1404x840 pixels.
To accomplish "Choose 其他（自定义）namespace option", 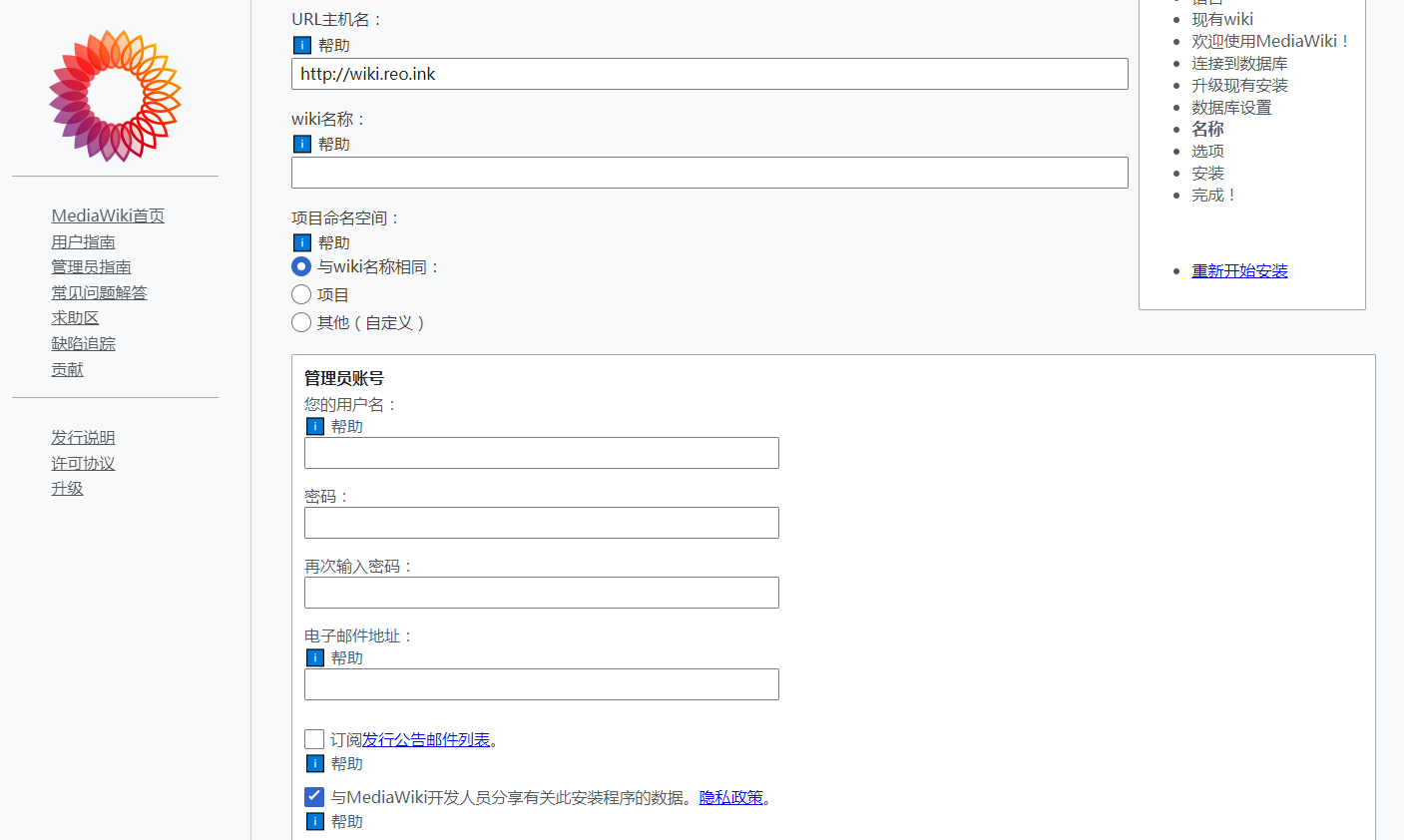I will 301,322.
